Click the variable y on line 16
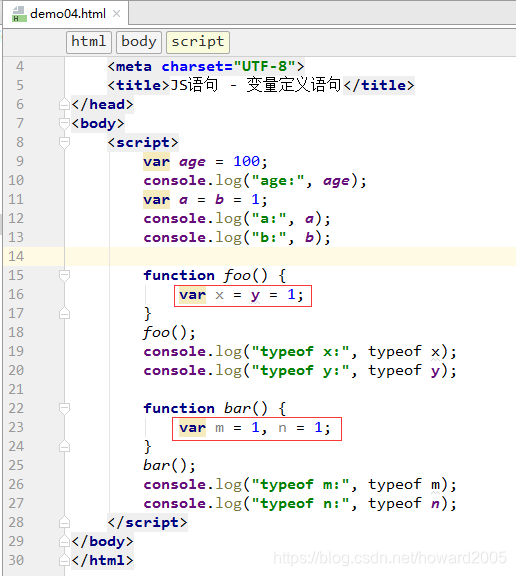The height and width of the screenshot is (576, 516). 255,295
